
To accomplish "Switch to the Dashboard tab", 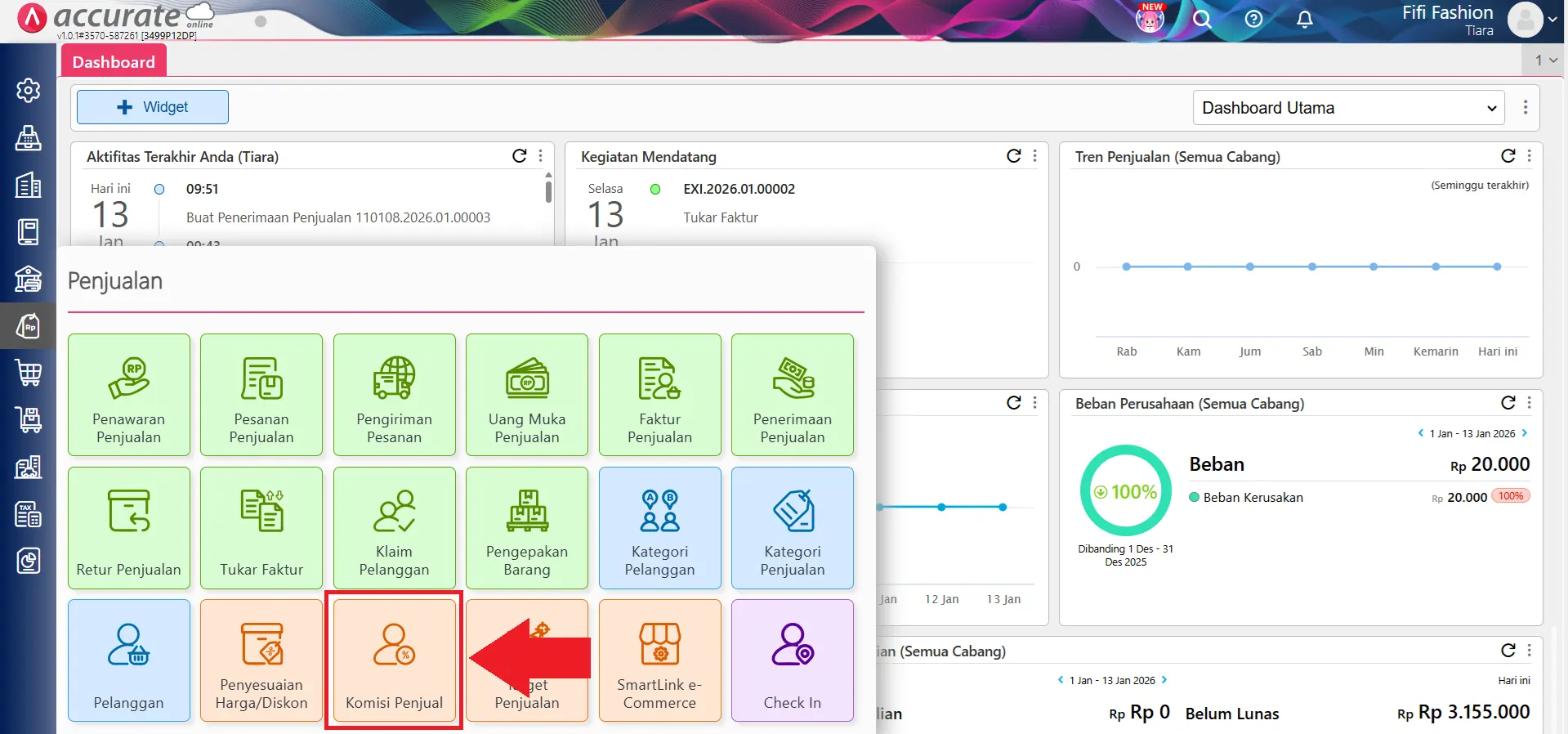I will tap(114, 62).
